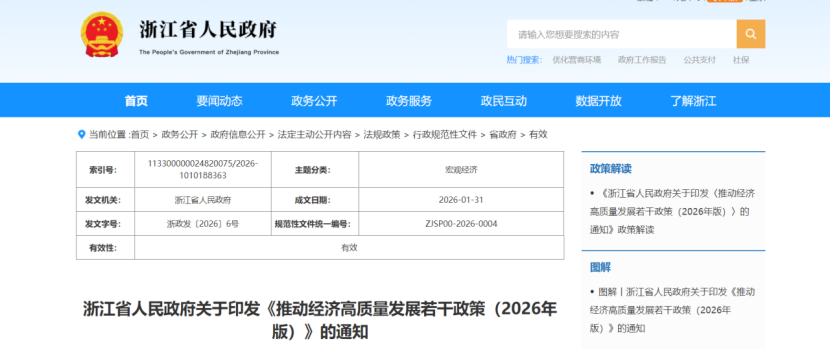Click the orange search magnifier button
The height and width of the screenshot is (364, 830).
point(751,34)
